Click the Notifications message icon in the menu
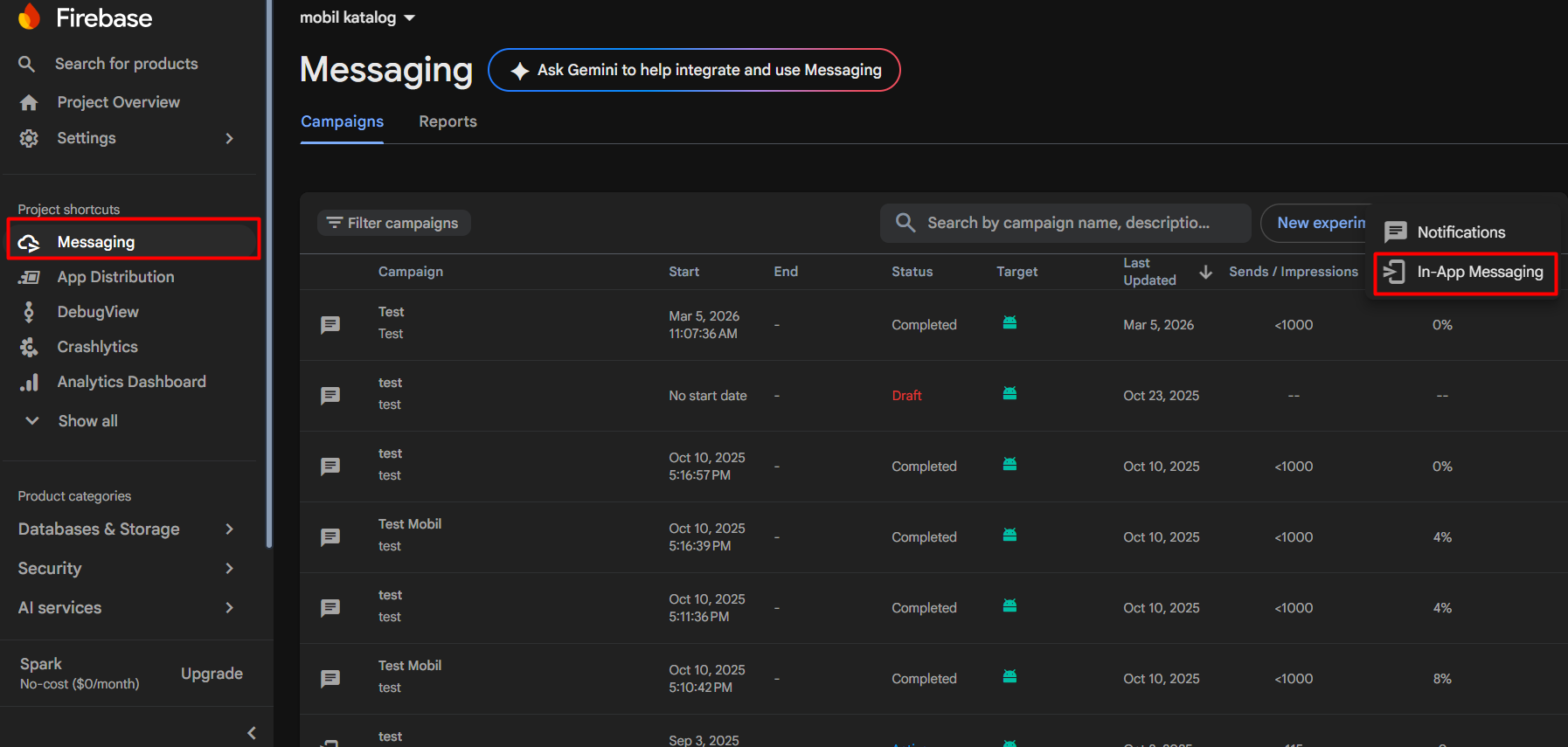 [x=1396, y=232]
